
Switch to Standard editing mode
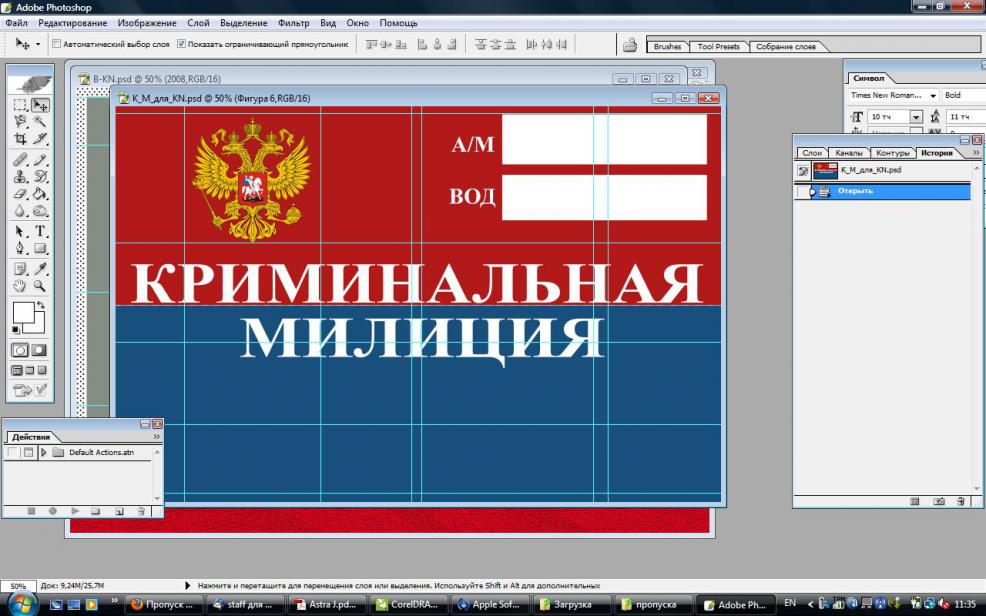pyautogui.click(x=20, y=350)
